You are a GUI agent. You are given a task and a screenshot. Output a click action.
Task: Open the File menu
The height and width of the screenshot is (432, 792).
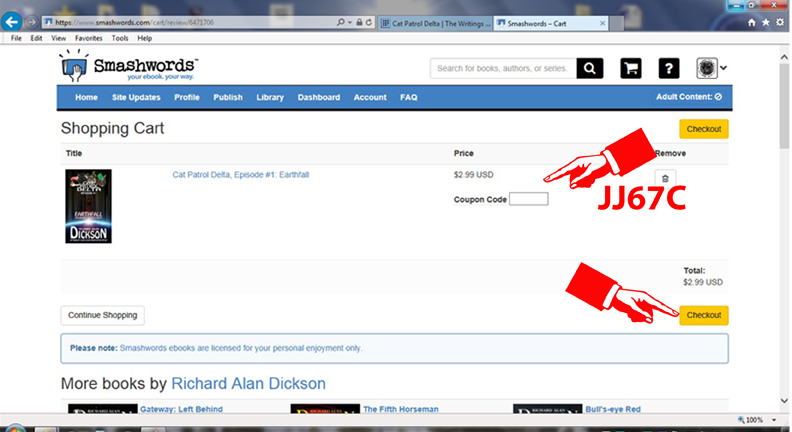point(16,38)
